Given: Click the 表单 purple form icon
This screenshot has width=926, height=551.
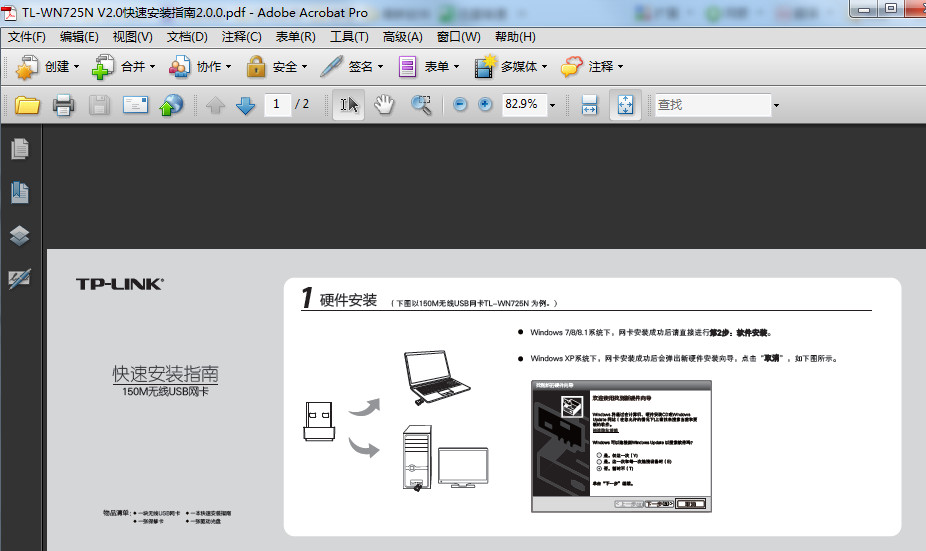Looking at the screenshot, I should 407,66.
